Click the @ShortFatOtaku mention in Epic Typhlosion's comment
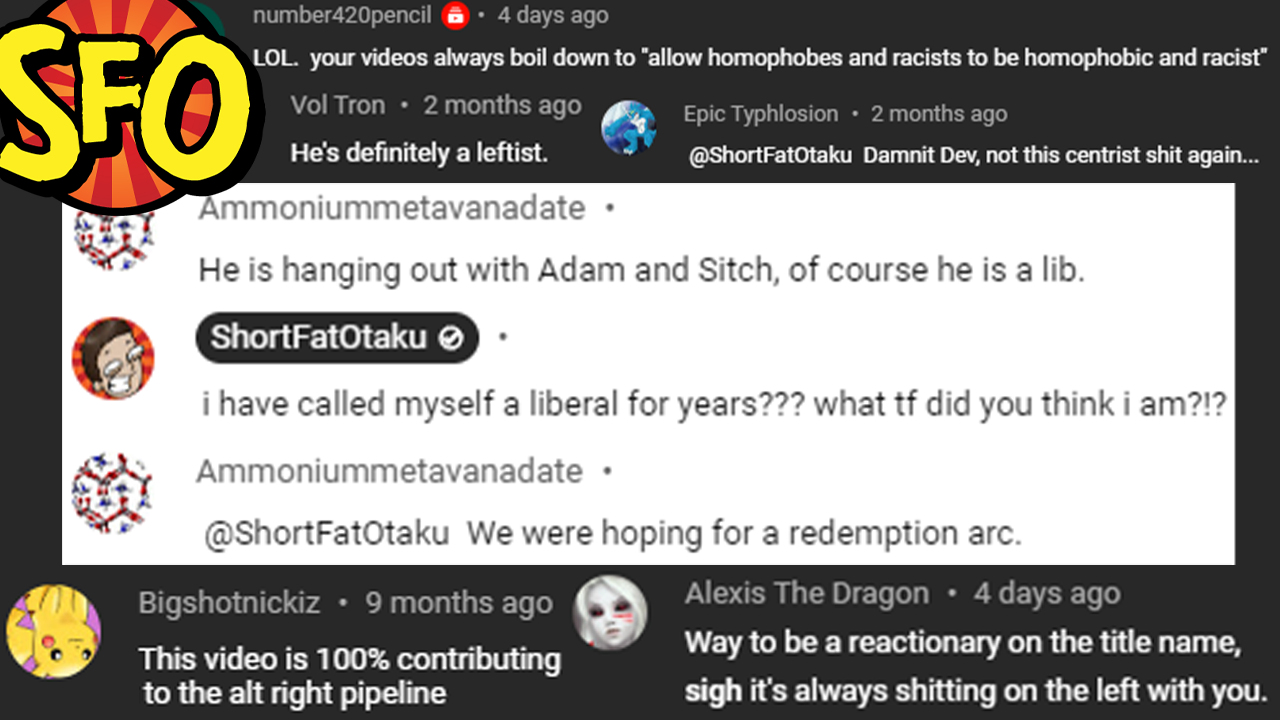This screenshot has height=720, width=1280. point(770,155)
